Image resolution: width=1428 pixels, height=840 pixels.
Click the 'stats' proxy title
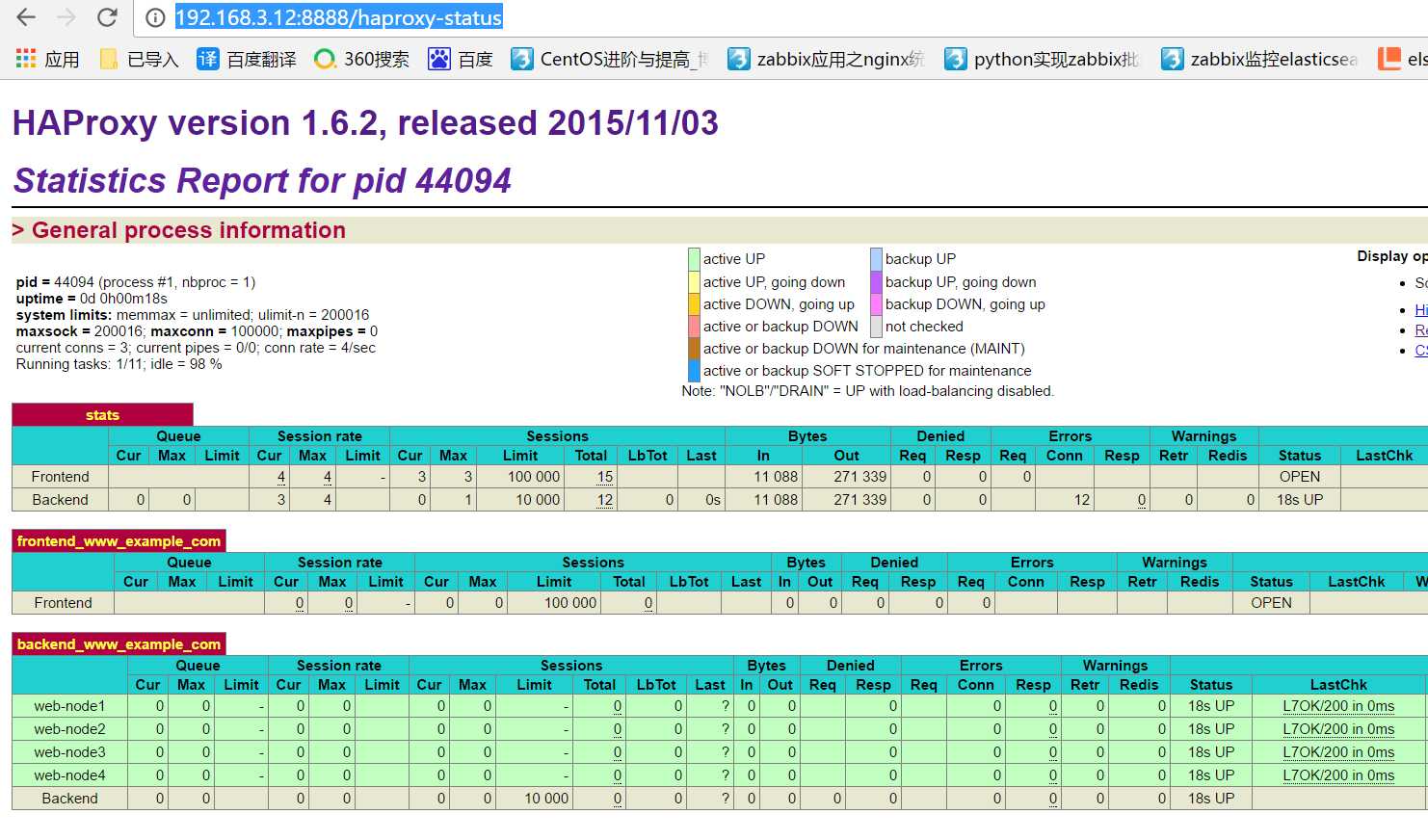tap(102, 415)
